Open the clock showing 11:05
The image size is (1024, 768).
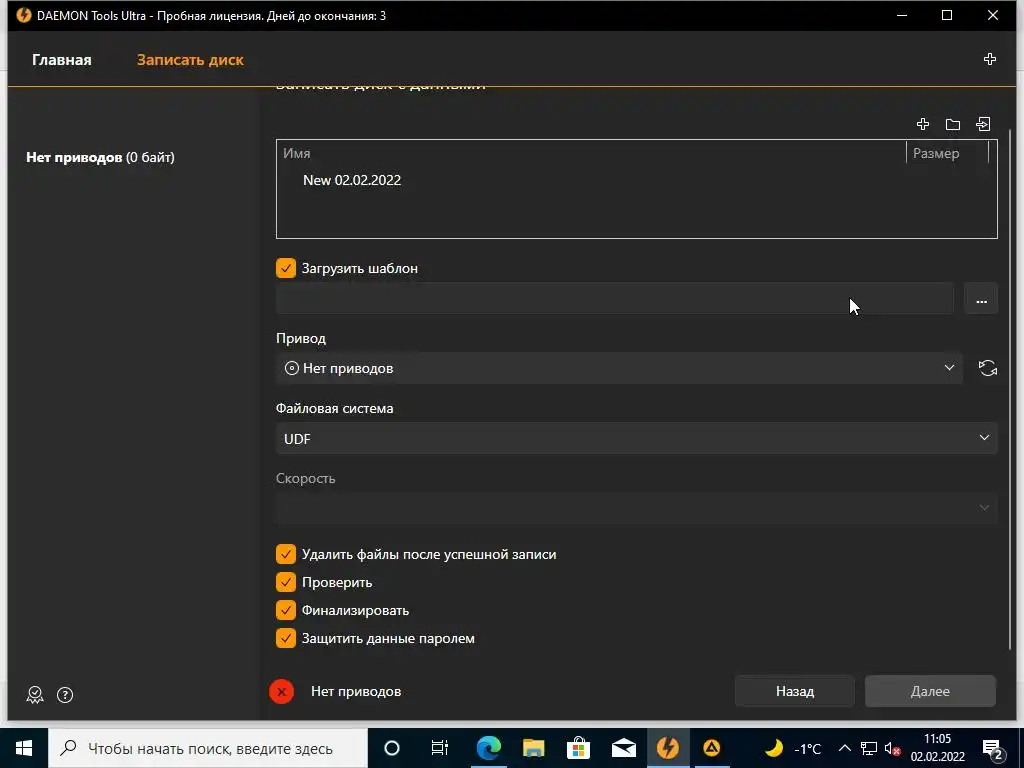938,748
